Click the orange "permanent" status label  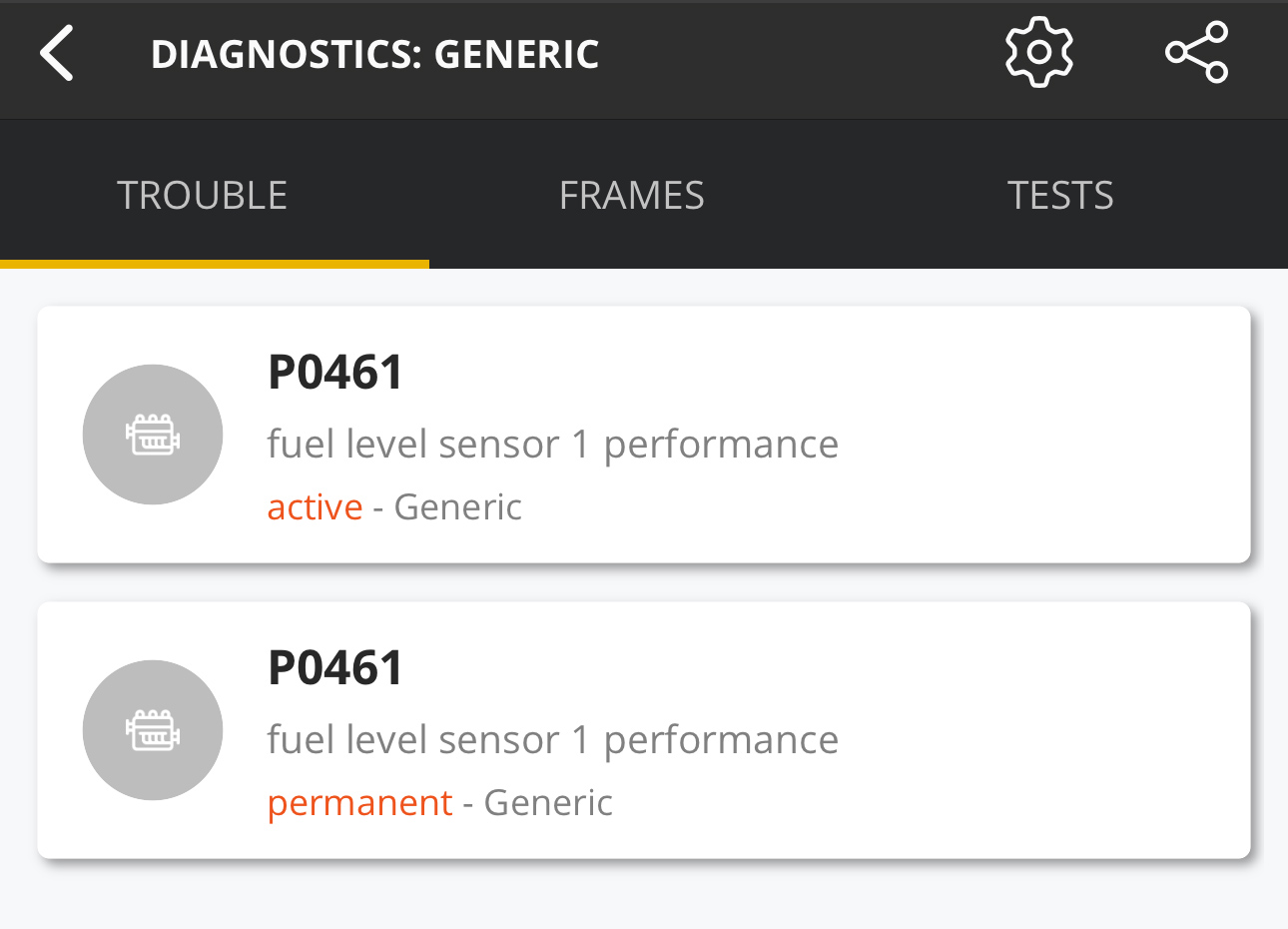click(x=359, y=803)
